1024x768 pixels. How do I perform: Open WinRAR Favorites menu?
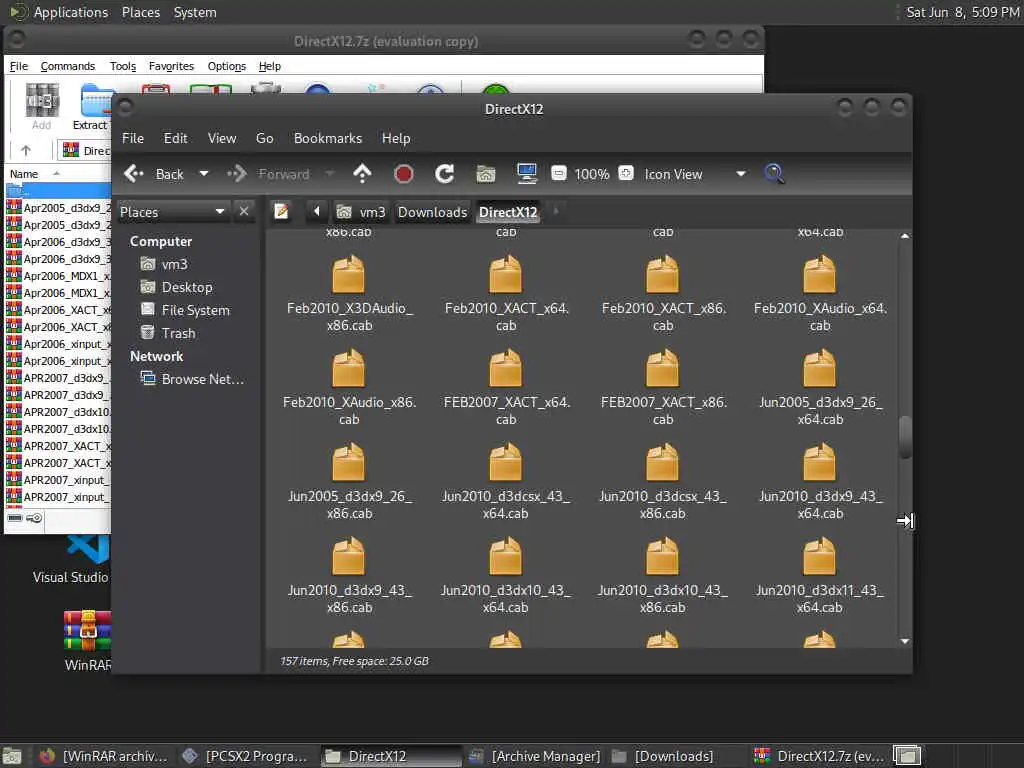(x=171, y=66)
